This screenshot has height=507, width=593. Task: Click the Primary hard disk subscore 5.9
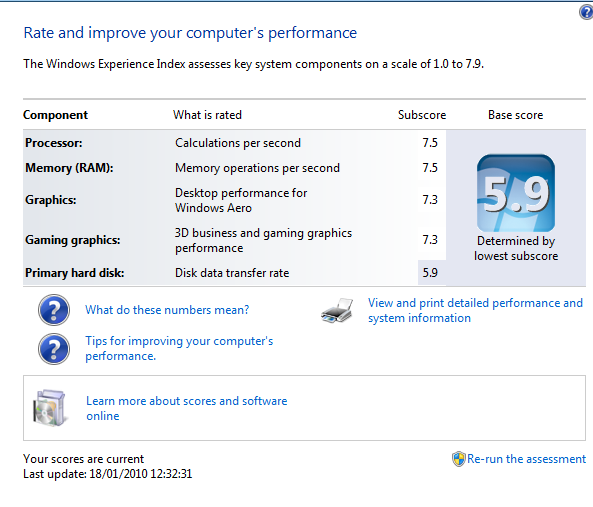430,273
